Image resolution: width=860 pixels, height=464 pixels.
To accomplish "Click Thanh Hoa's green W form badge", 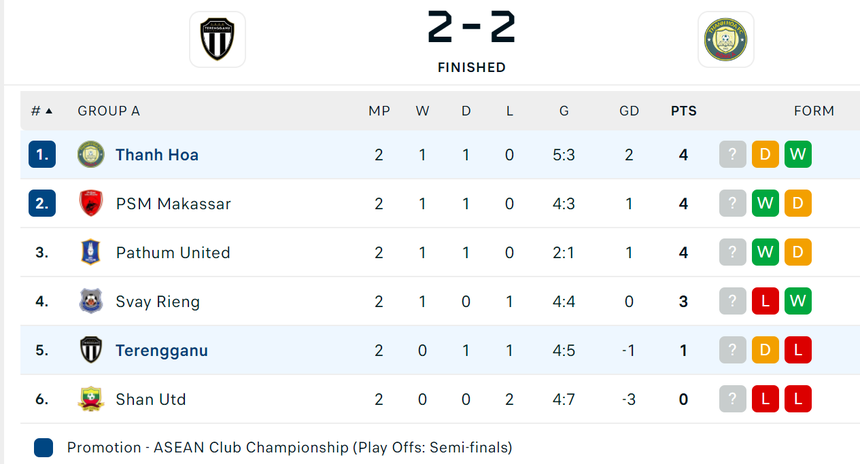I will pos(798,155).
